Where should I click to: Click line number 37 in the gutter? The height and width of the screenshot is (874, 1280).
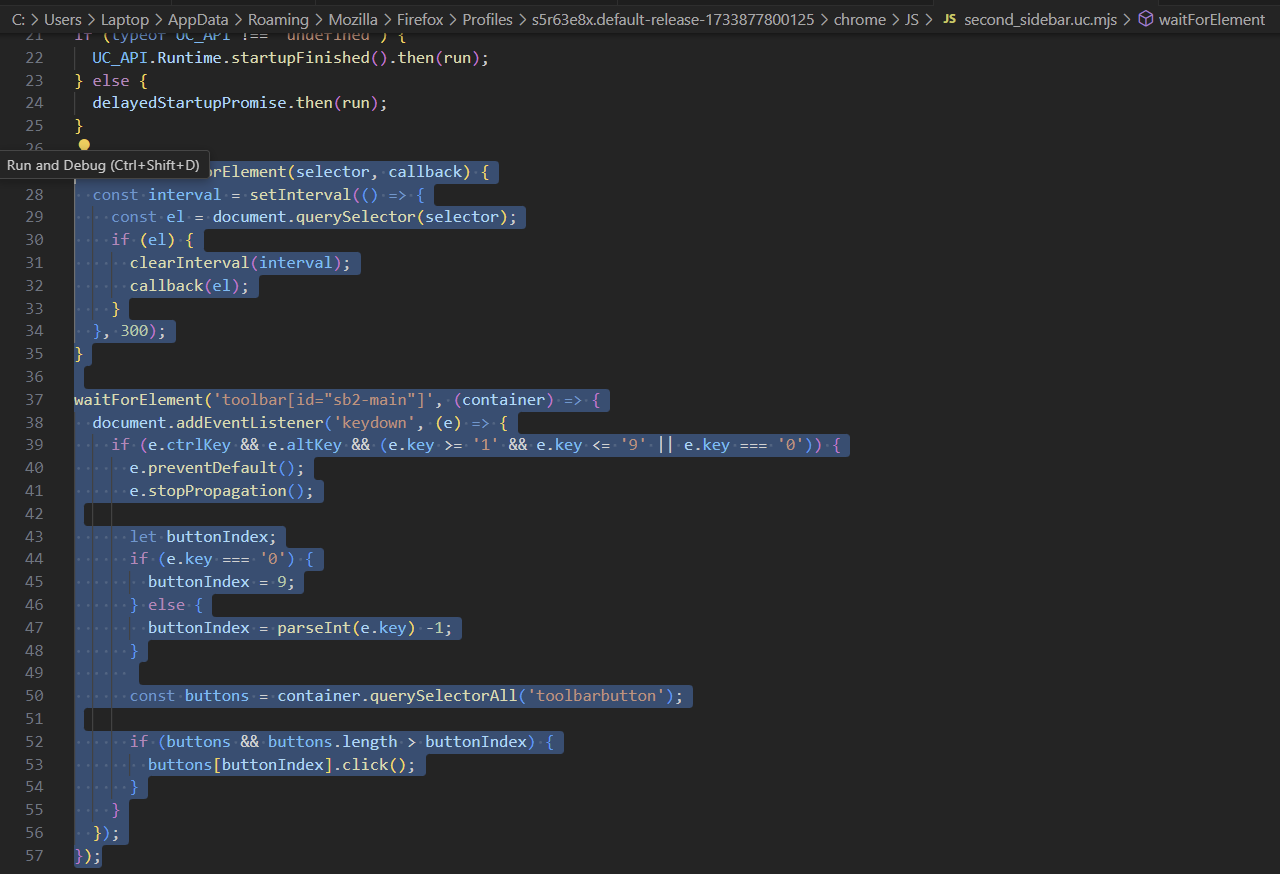coord(34,400)
